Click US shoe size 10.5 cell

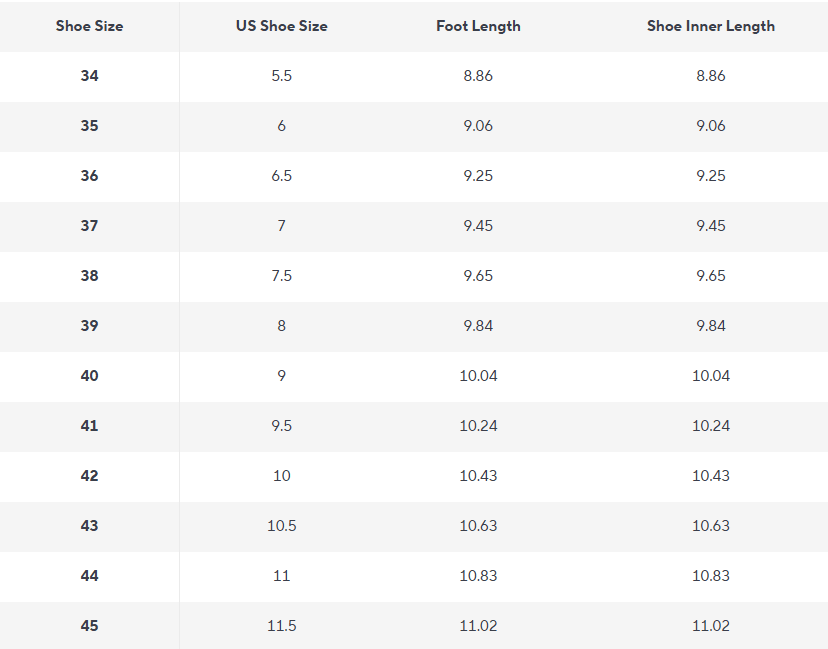[281, 525]
